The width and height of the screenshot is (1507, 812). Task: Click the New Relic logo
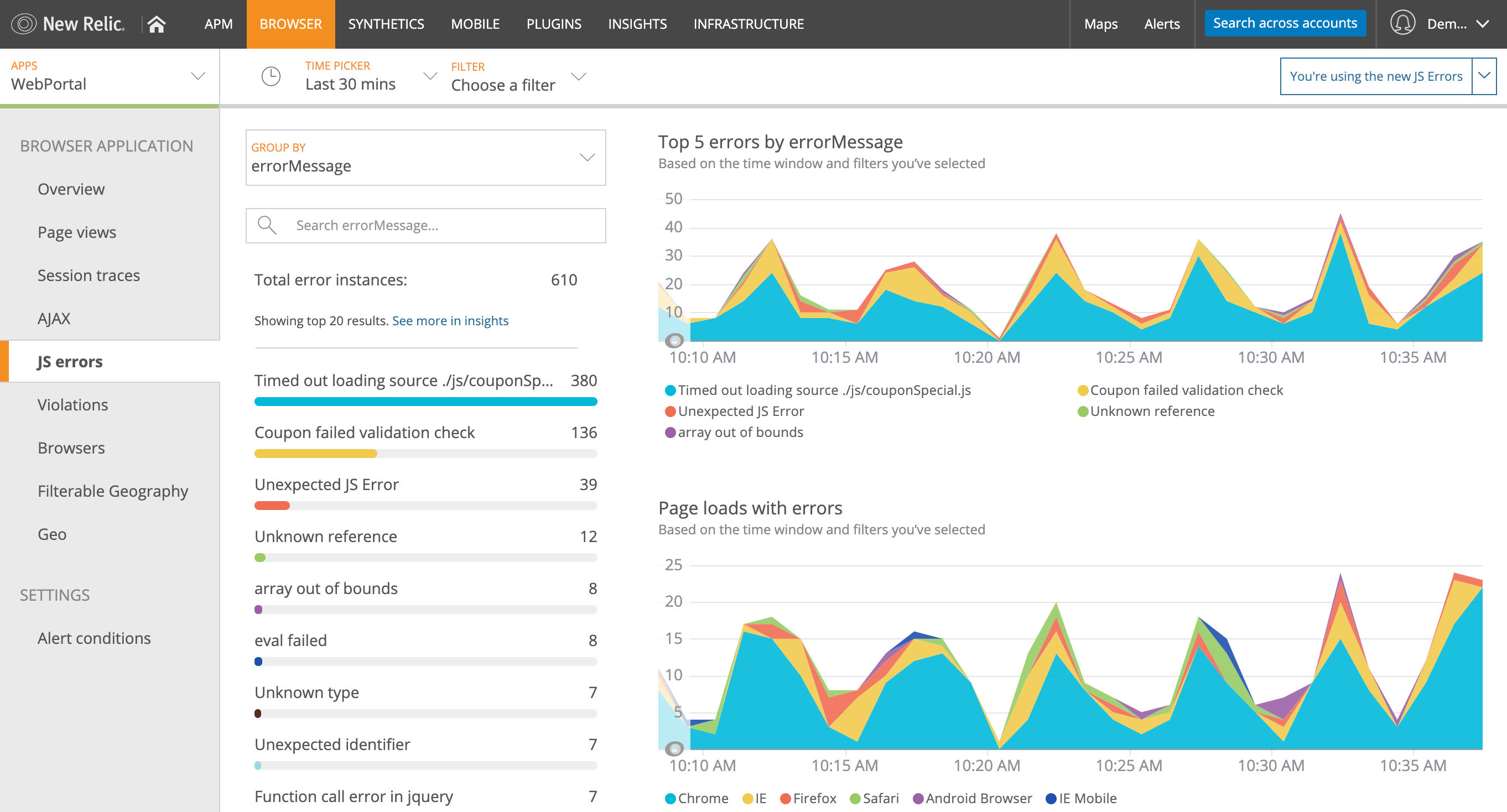[x=68, y=24]
